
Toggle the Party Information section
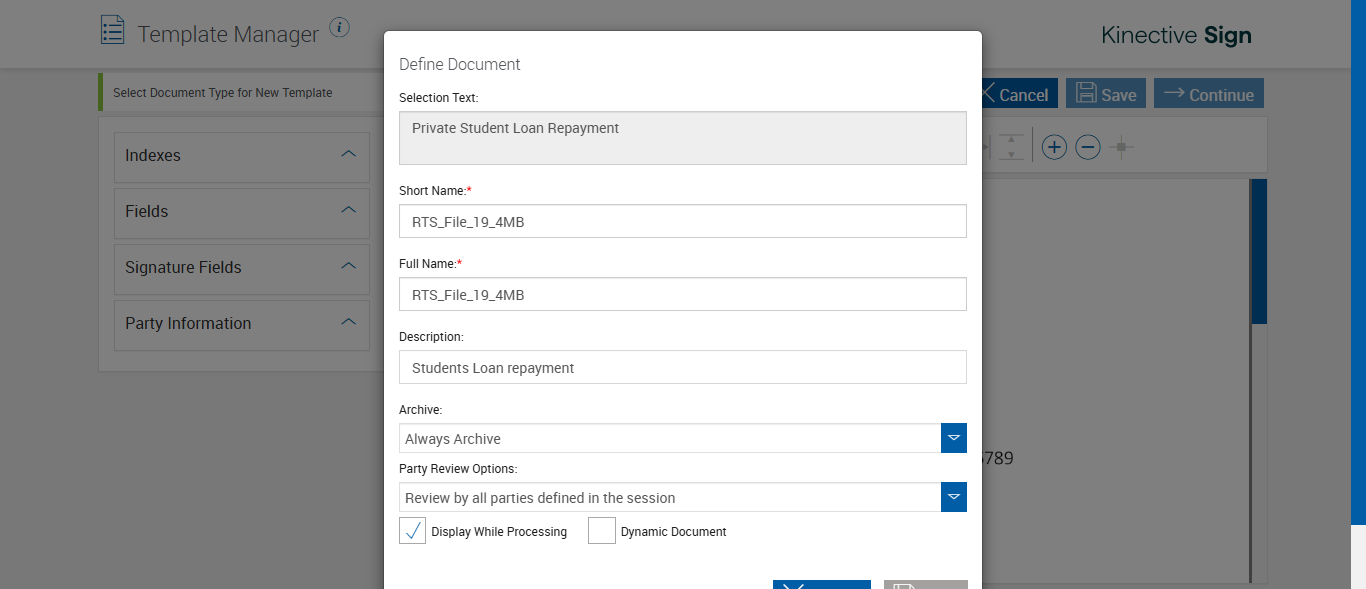tap(348, 323)
